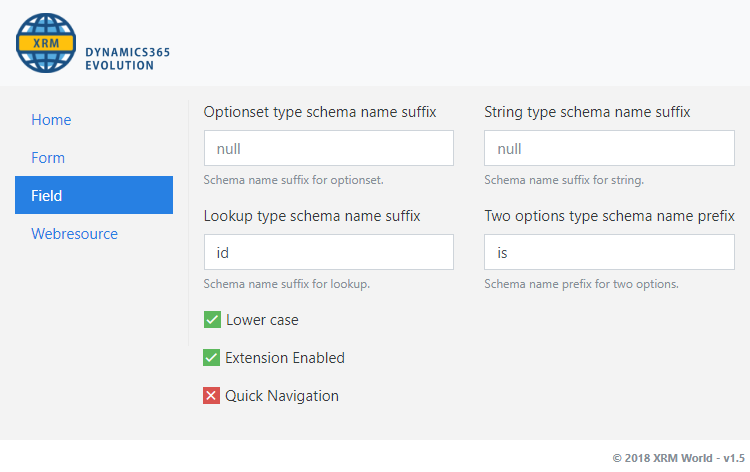Open the Webresource section
Screen dimensions: 750x472
74,233
